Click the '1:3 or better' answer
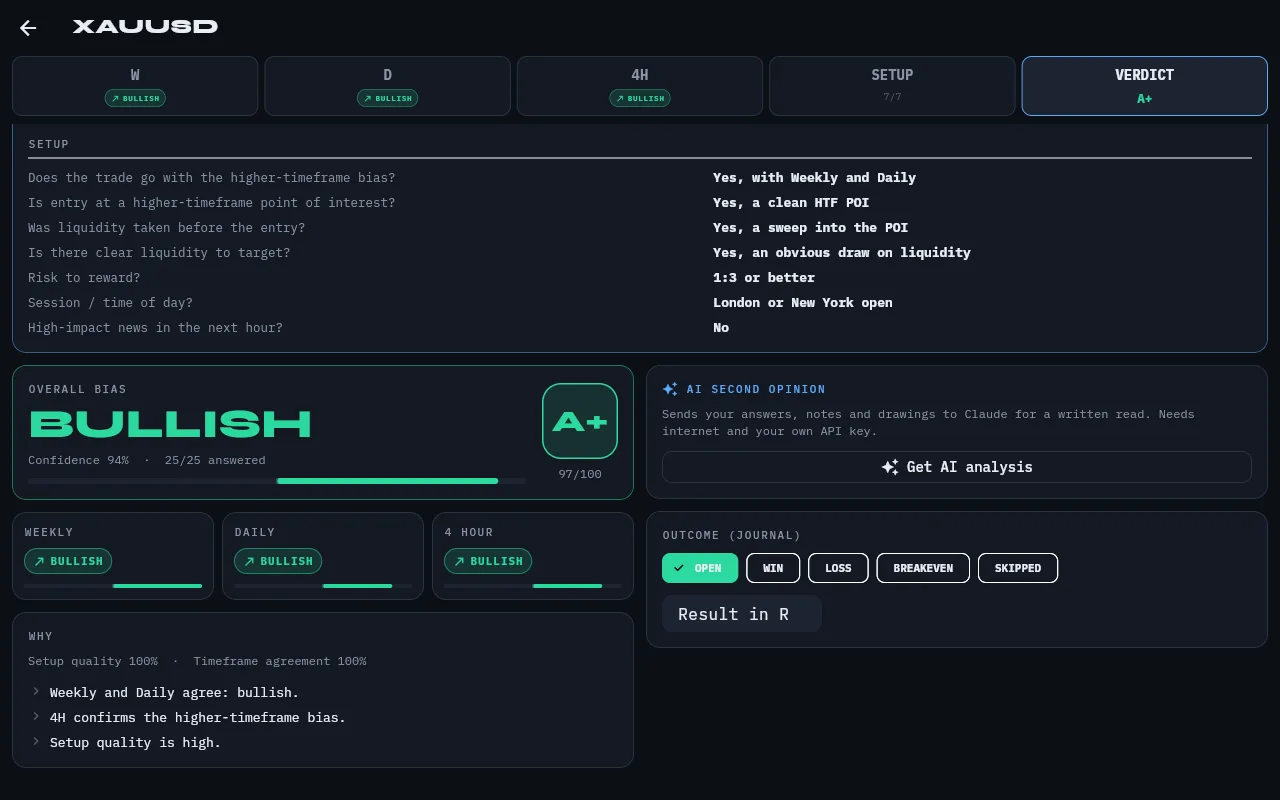1280x800 pixels. (x=764, y=278)
